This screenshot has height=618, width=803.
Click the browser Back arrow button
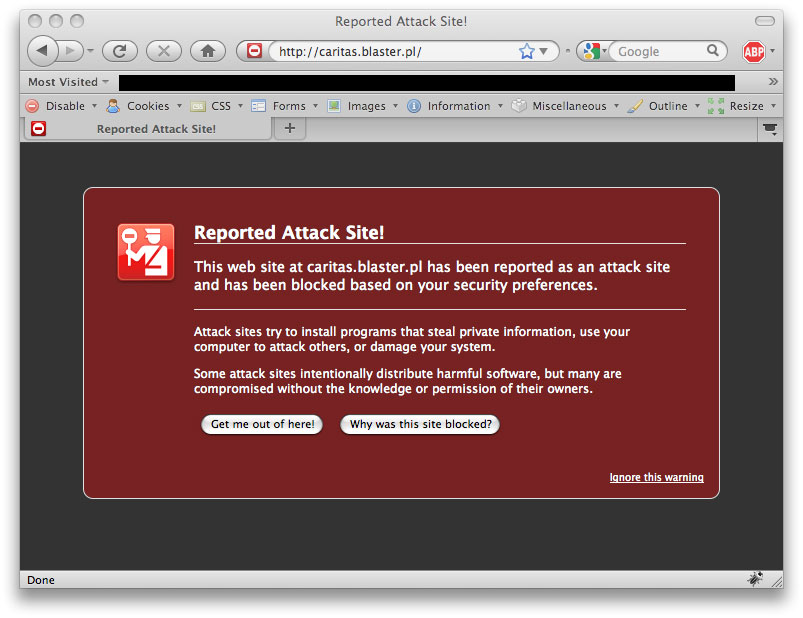coord(43,51)
